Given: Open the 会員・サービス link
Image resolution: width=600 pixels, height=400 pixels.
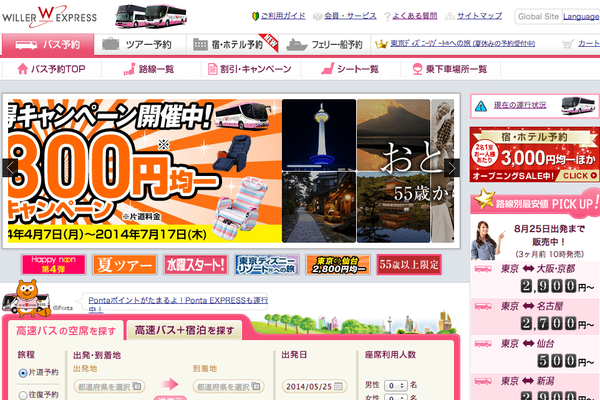Looking at the screenshot, I should [350, 16].
